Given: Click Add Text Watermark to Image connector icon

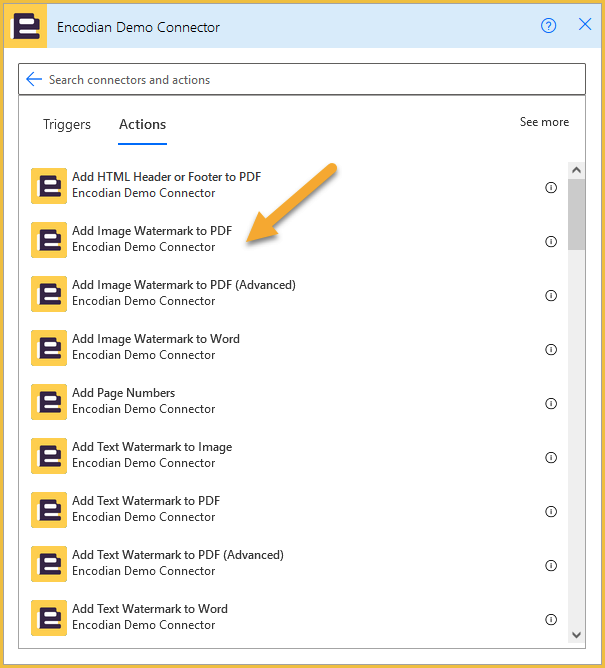Looking at the screenshot, I should (x=49, y=456).
